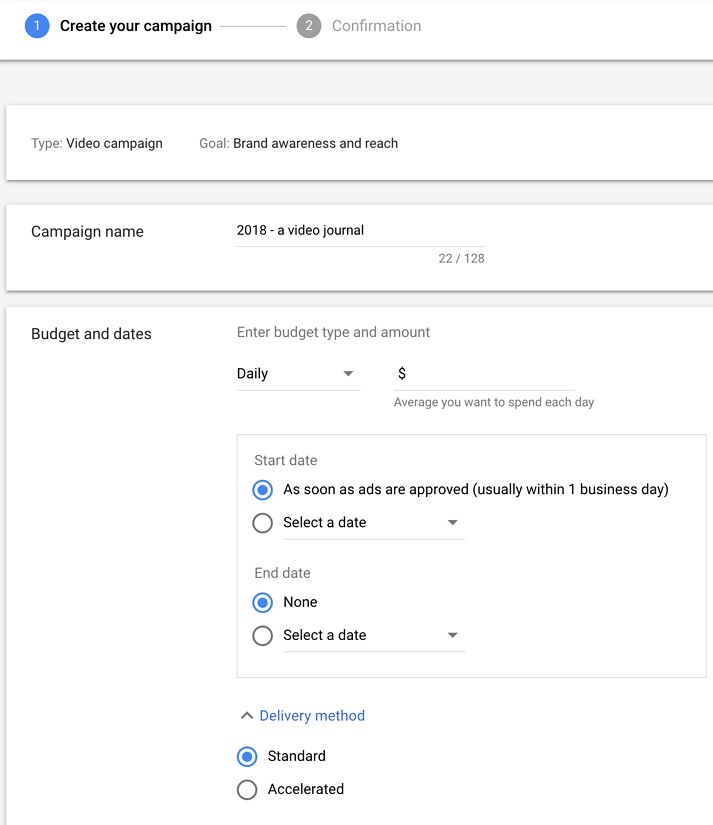Select start 'As soon as ads are approved'
Screen dimensions: 713x825
click(263, 490)
